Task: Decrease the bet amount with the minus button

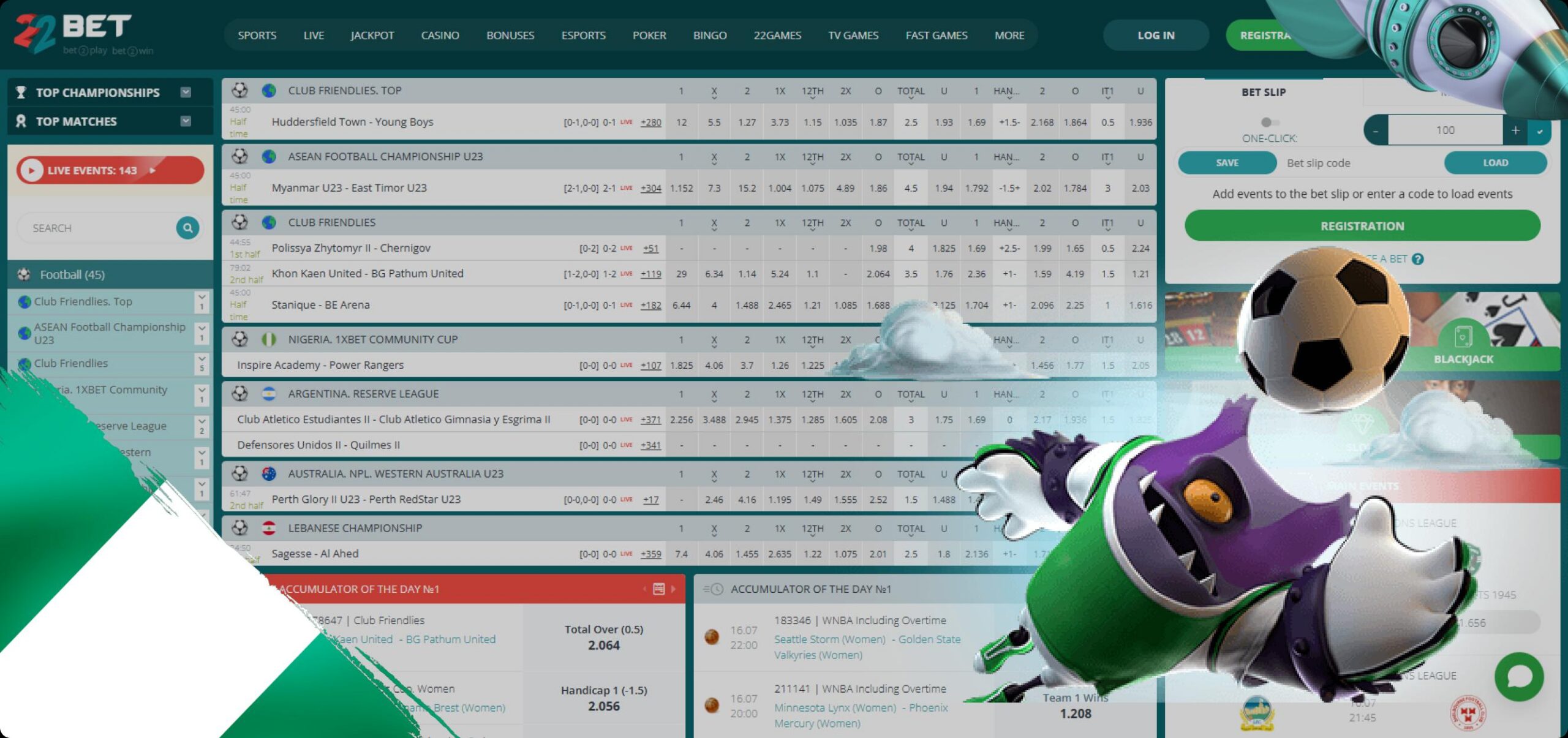Action: click(x=1376, y=130)
